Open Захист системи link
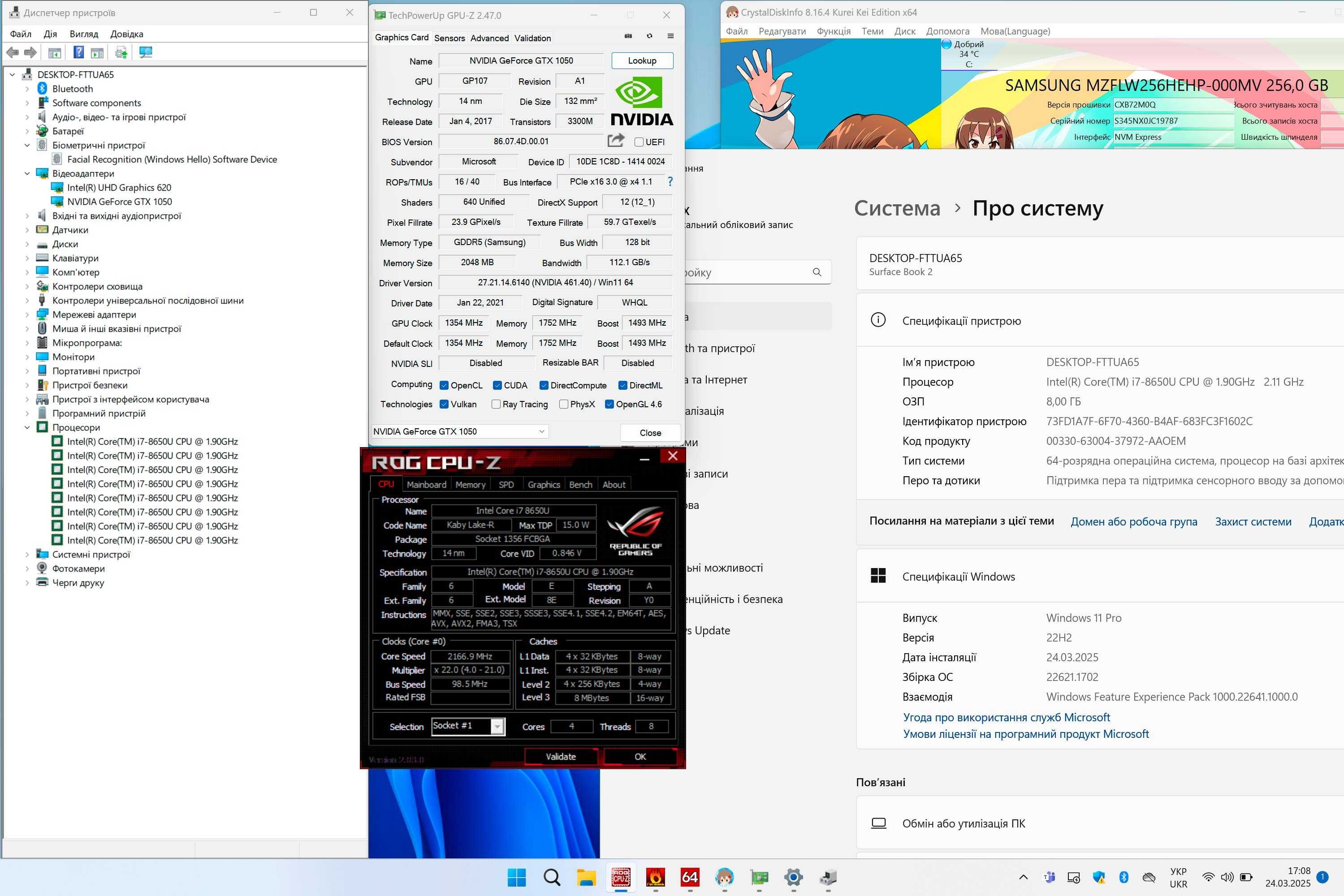1344x896 pixels. 1253,521
